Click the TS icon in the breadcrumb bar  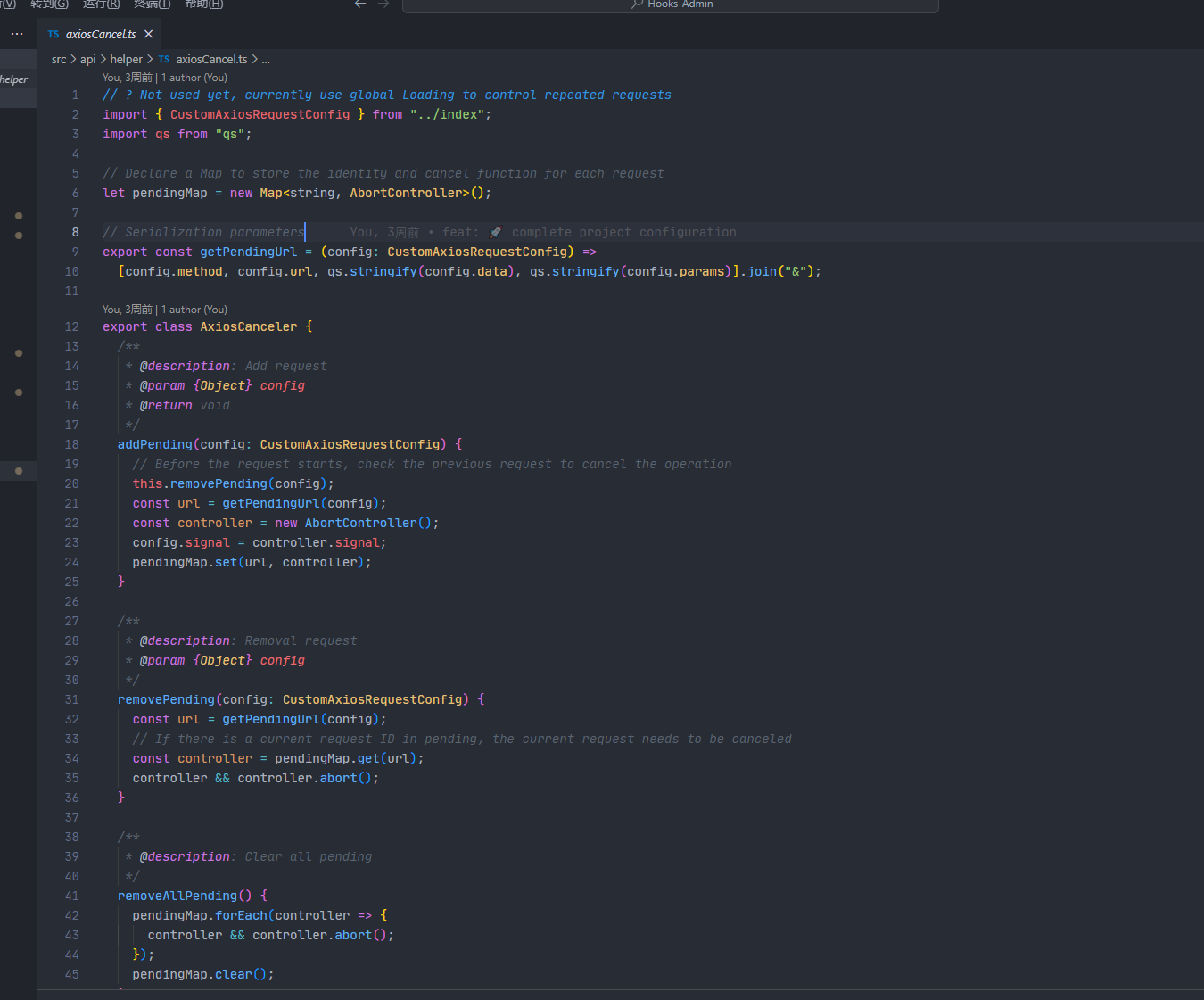pyautogui.click(x=164, y=59)
